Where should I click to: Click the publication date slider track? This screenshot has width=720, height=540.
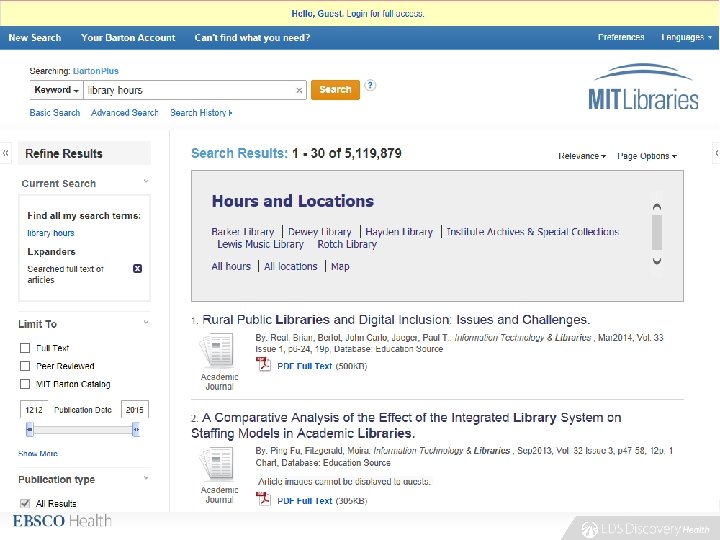point(83,430)
